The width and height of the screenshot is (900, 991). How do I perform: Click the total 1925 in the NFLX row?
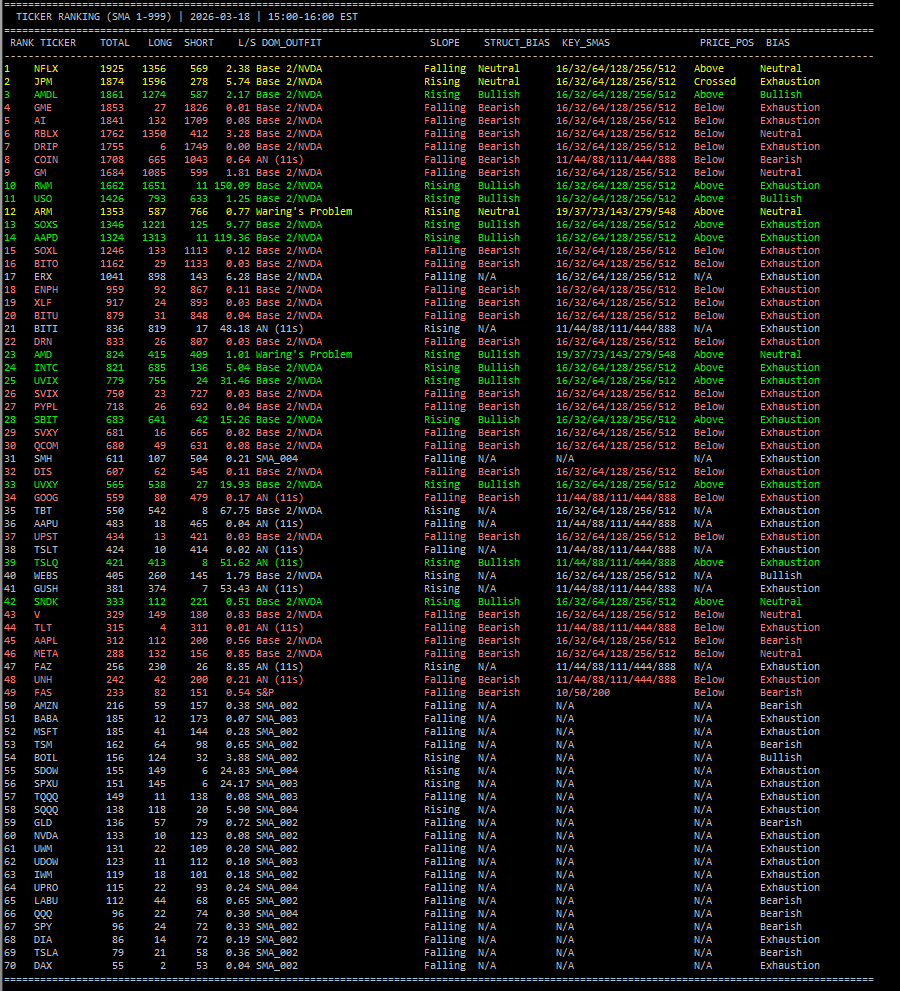point(112,68)
